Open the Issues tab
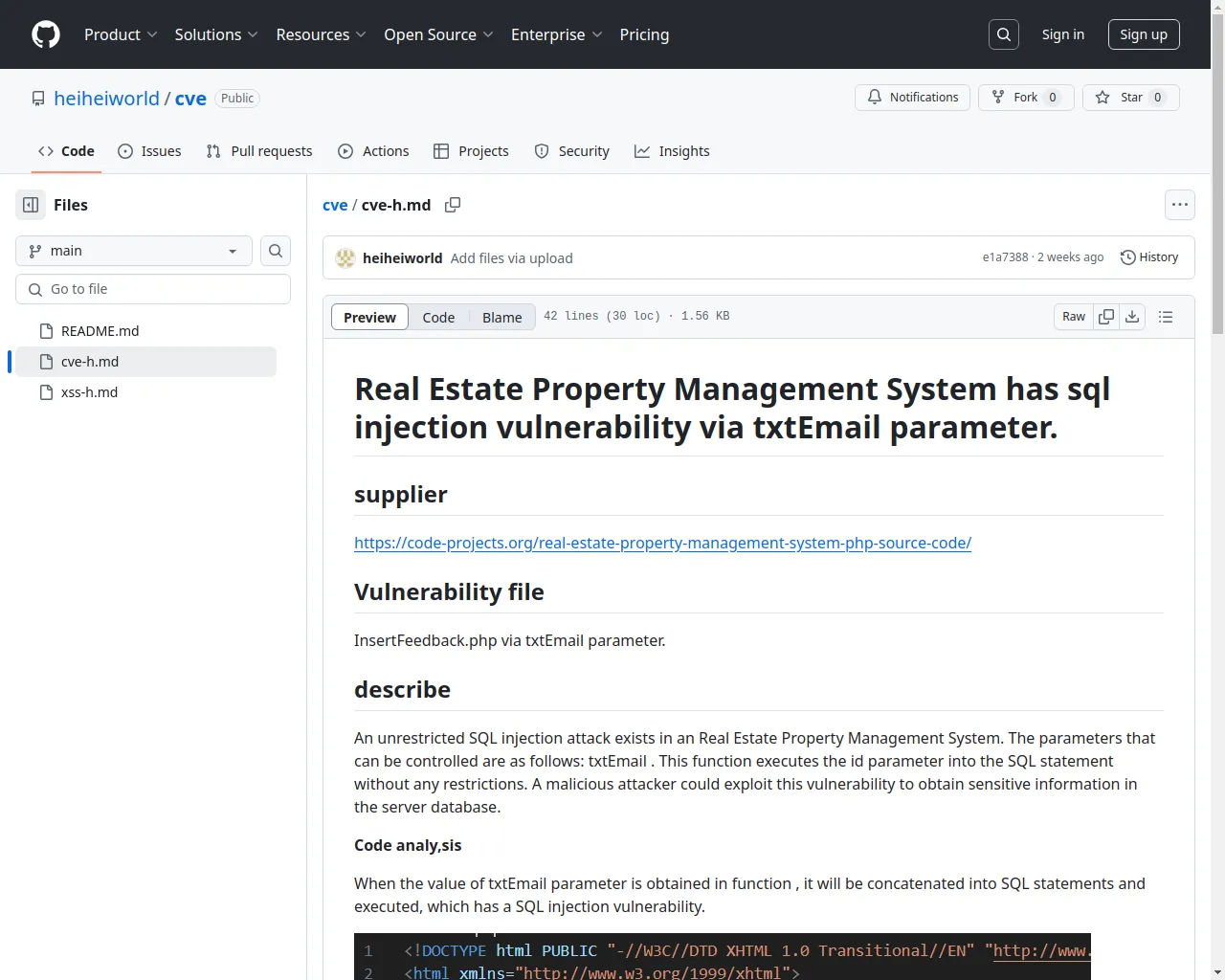Screen dimensions: 1225x980 [149, 151]
